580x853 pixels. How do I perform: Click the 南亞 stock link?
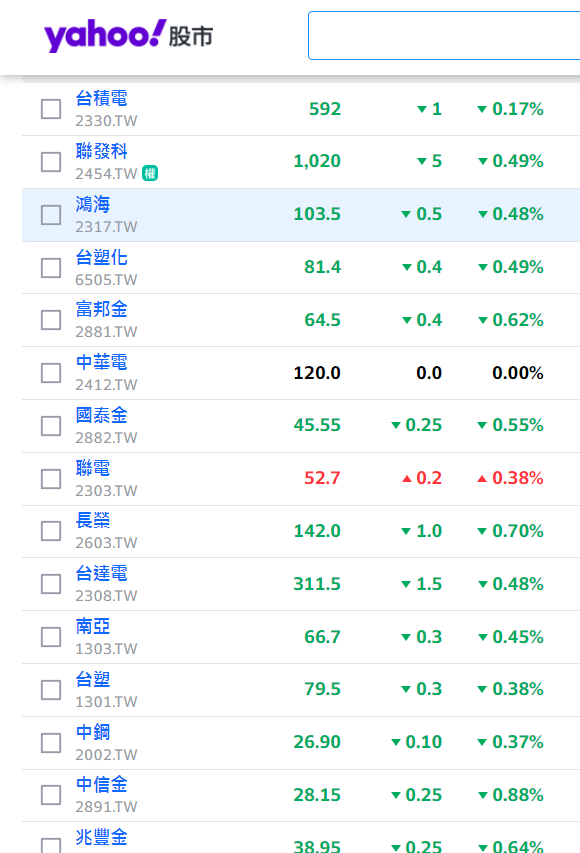[x=92, y=627]
